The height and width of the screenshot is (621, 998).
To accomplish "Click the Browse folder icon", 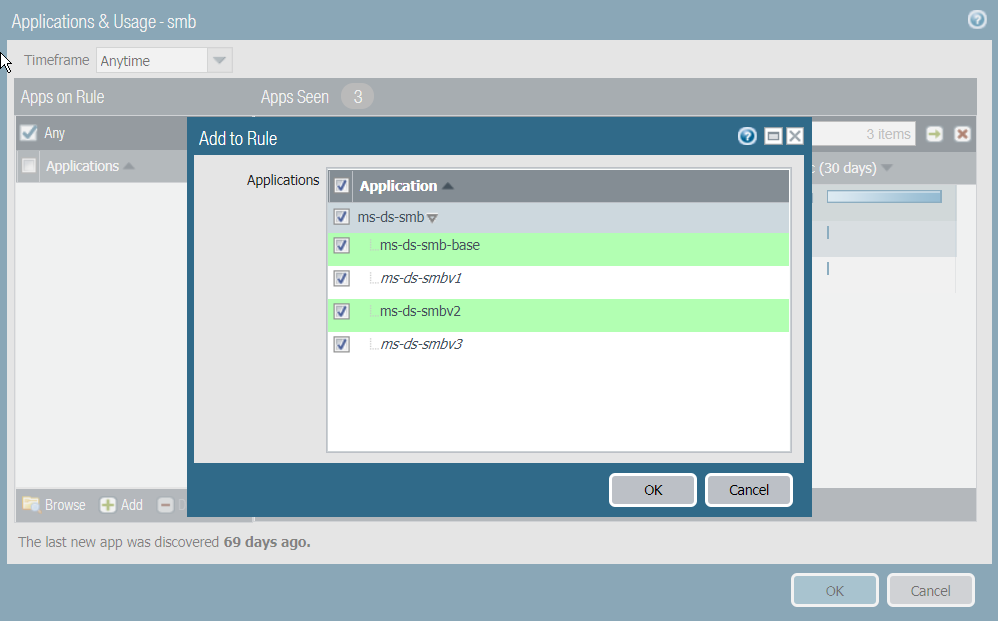I will coord(31,505).
